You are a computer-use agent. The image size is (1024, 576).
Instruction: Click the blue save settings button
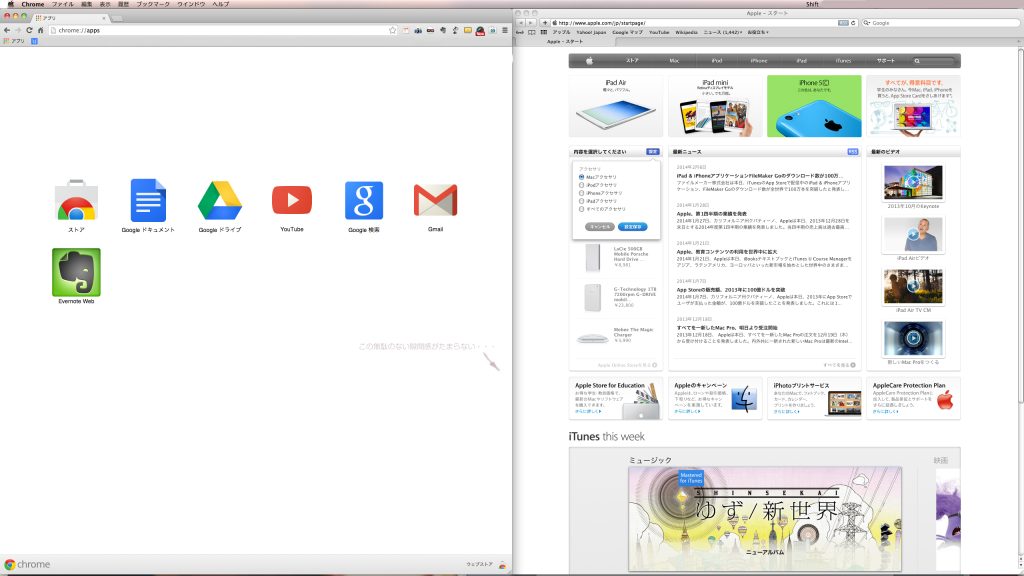(x=633, y=227)
